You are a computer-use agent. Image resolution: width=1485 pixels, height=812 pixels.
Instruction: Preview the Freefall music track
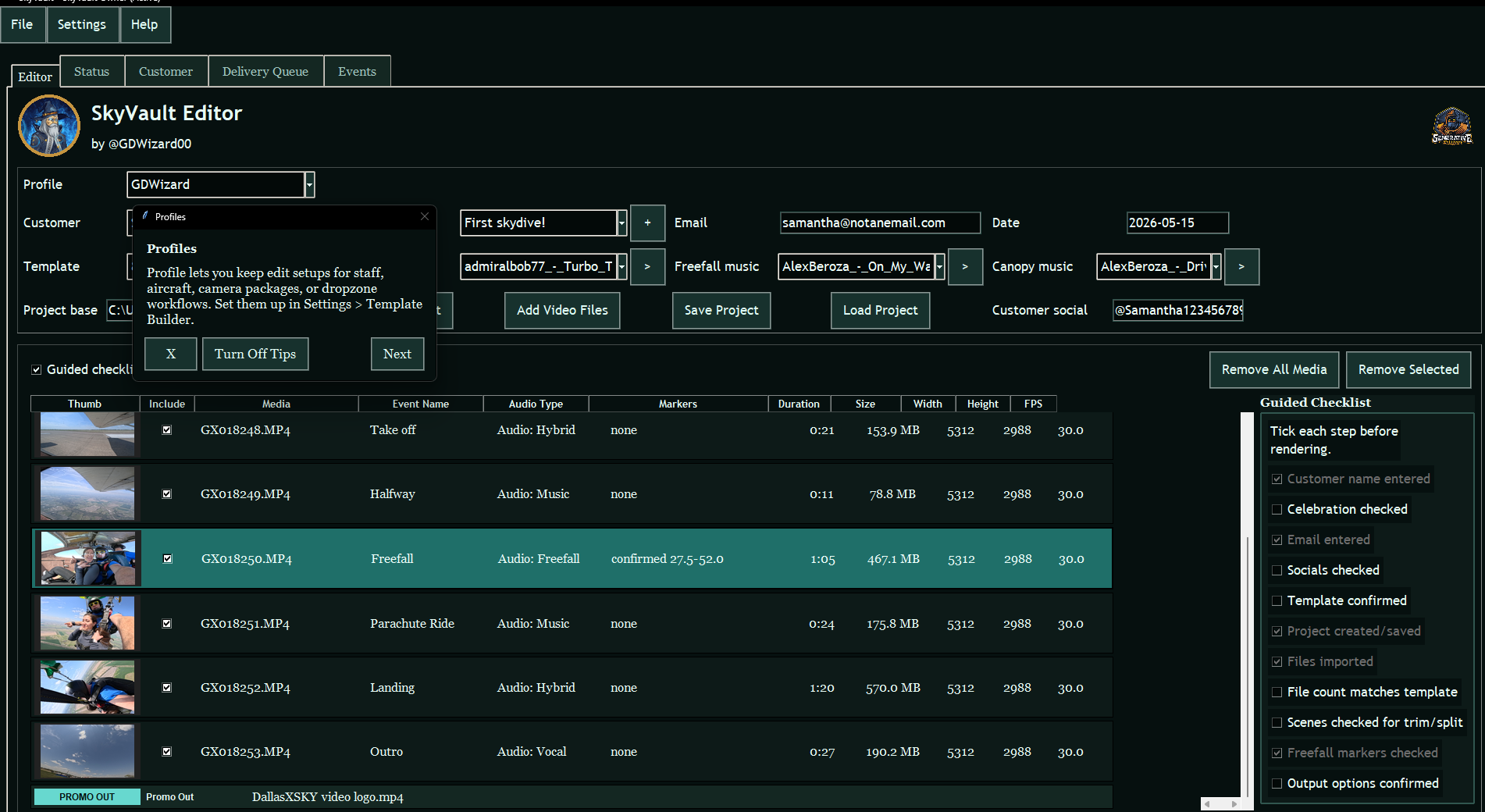[965, 266]
